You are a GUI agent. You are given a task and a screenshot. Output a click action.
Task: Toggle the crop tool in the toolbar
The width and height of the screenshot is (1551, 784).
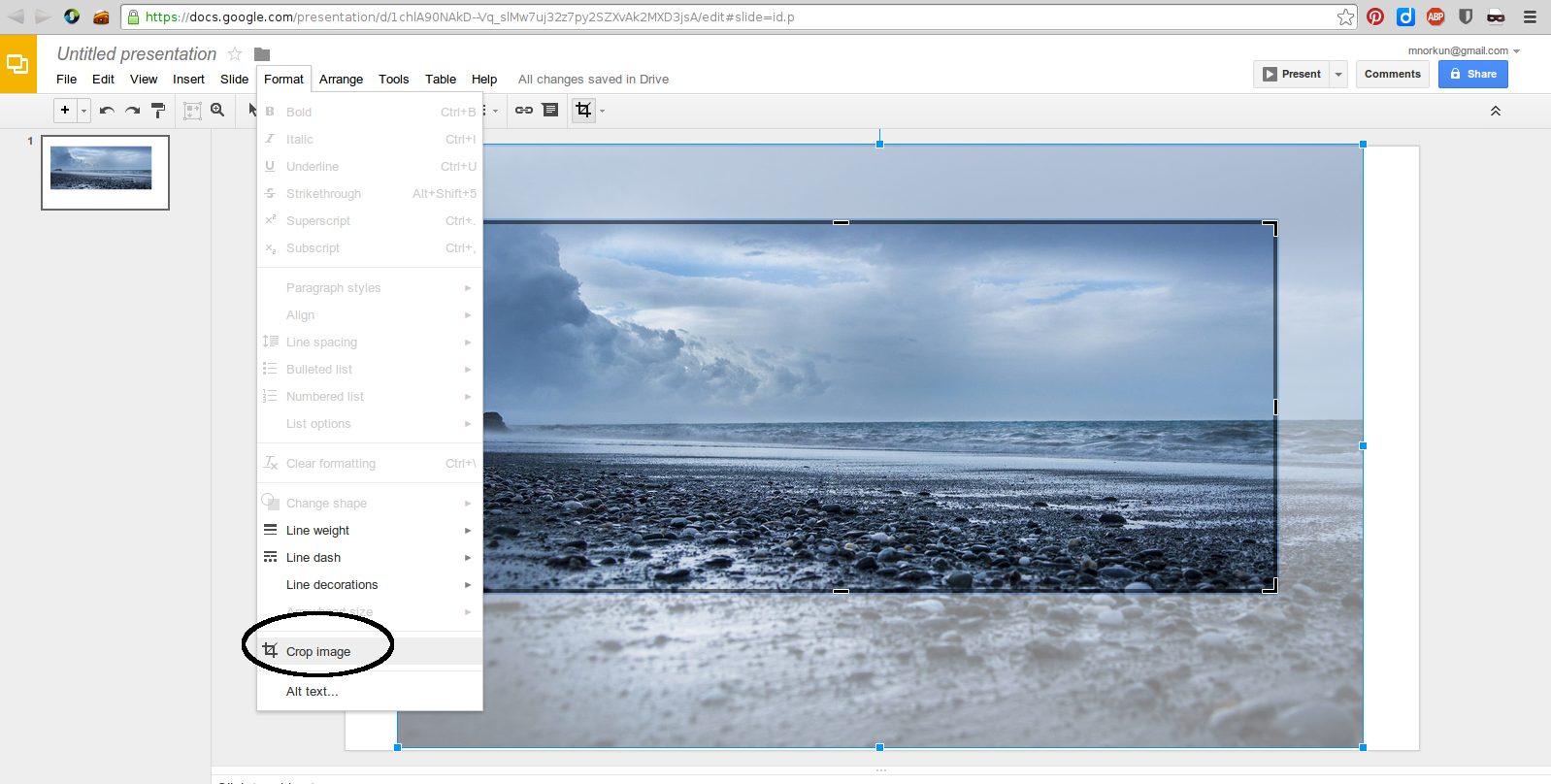pyautogui.click(x=583, y=111)
